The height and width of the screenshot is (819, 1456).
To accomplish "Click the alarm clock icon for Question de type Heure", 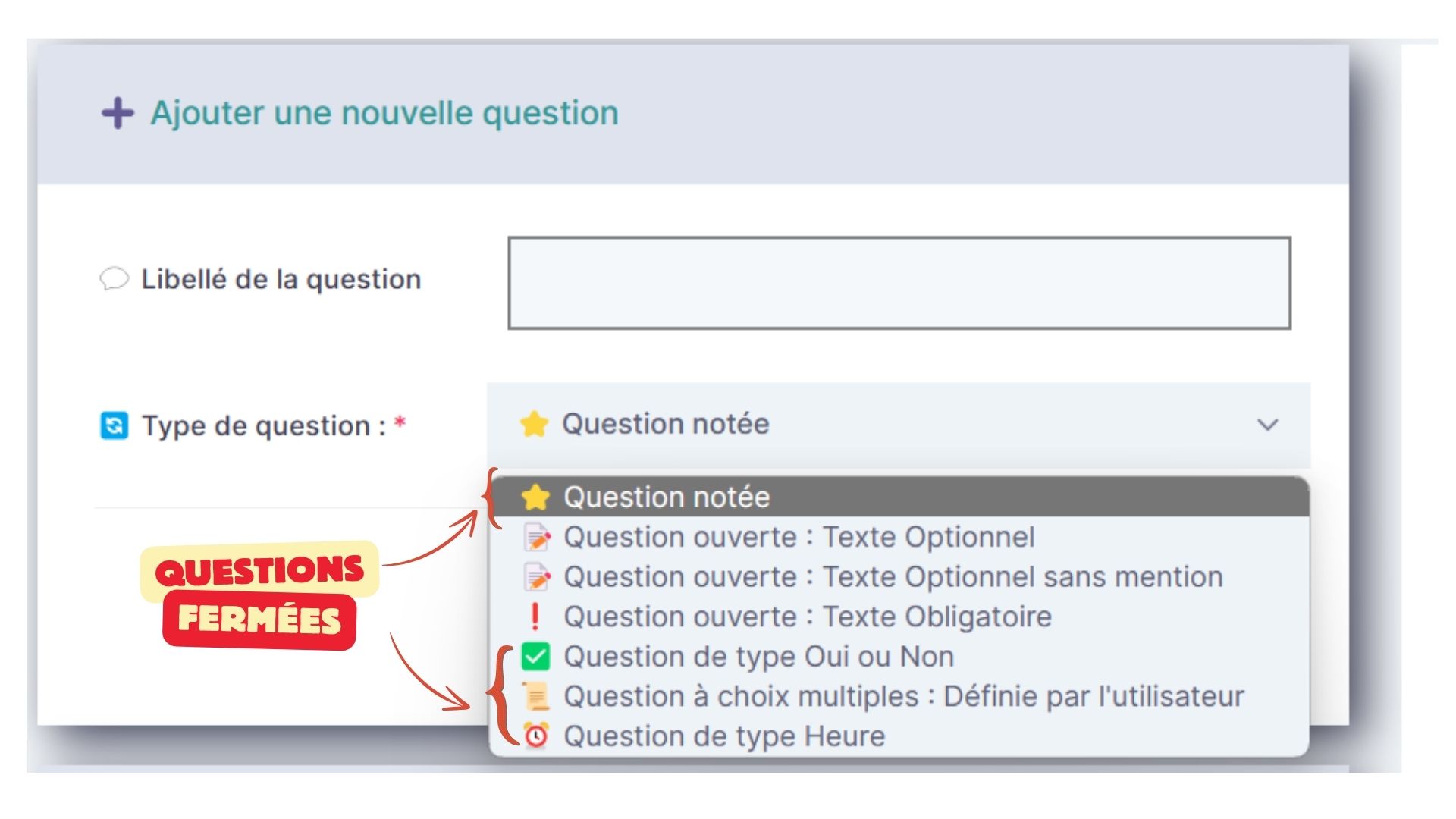I will (535, 736).
